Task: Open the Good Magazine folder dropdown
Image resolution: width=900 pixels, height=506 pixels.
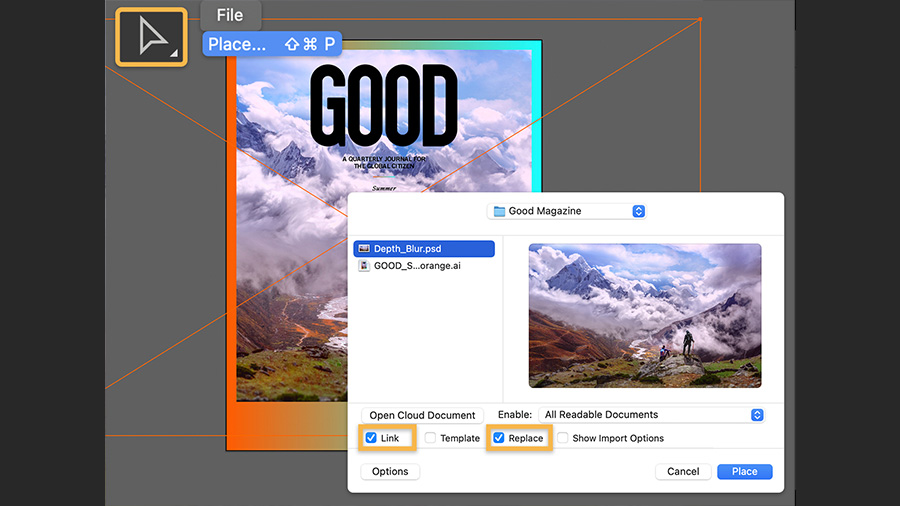Action: 567,211
